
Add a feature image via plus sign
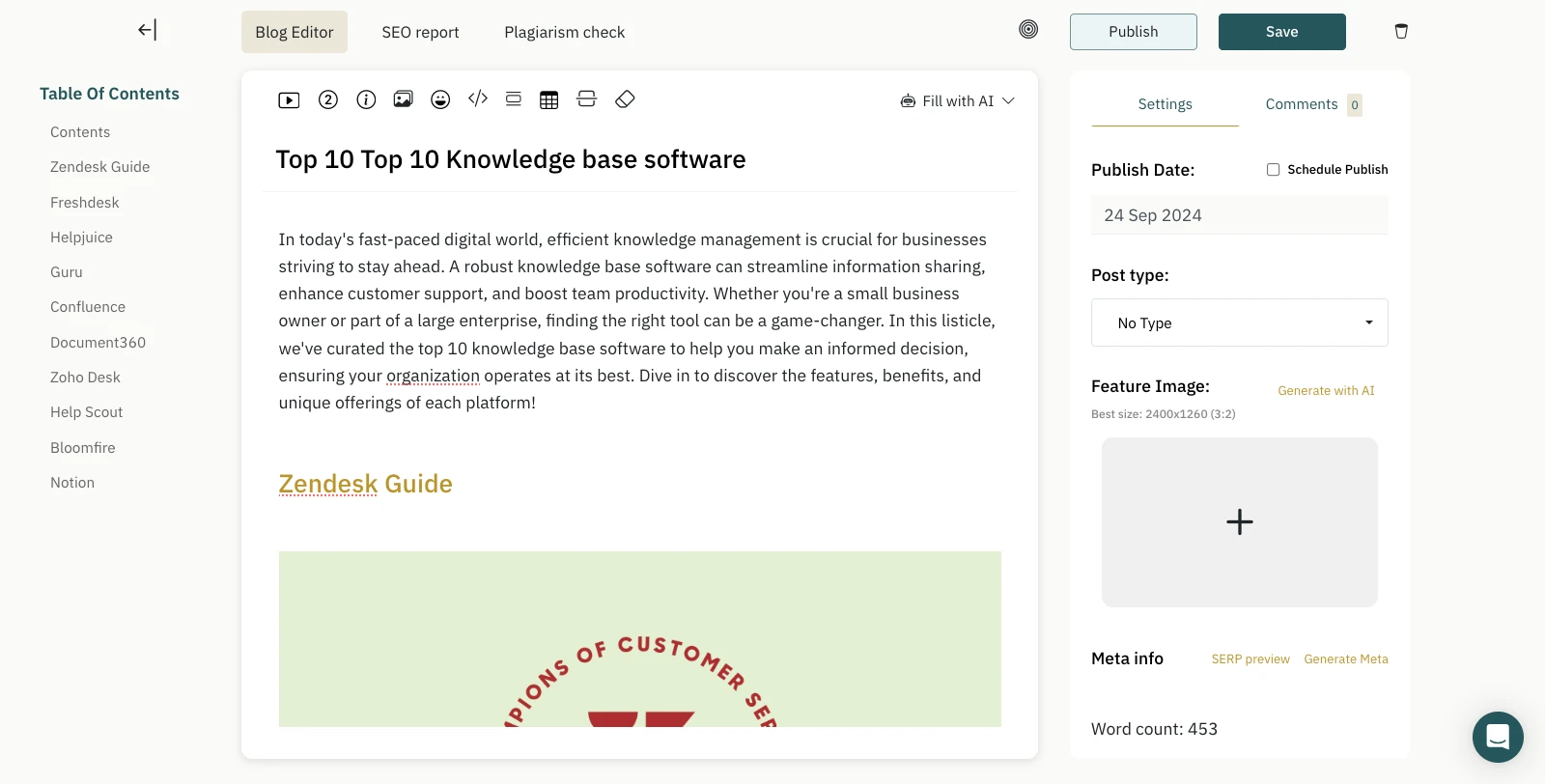1240,522
